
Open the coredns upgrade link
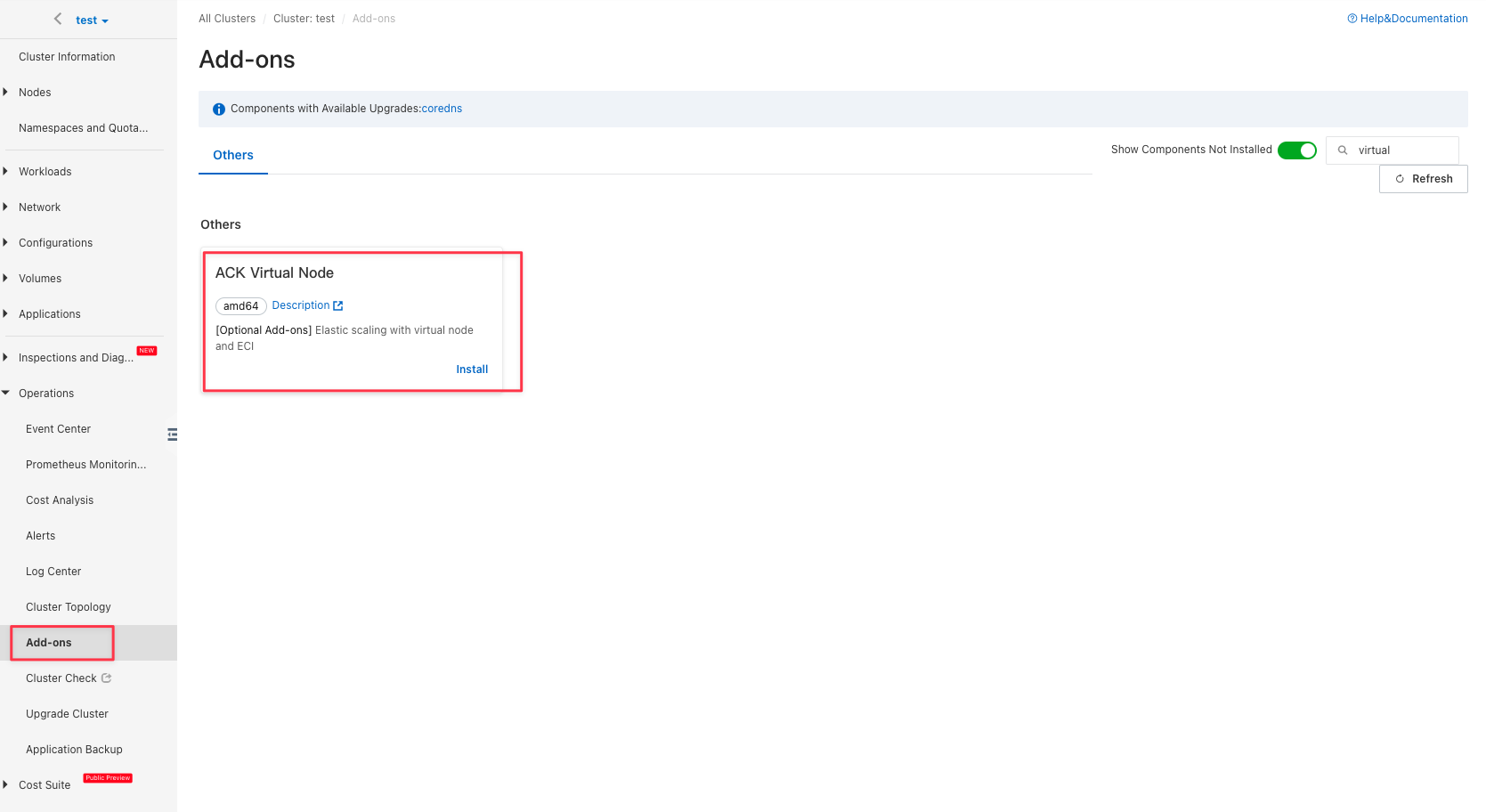click(442, 109)
